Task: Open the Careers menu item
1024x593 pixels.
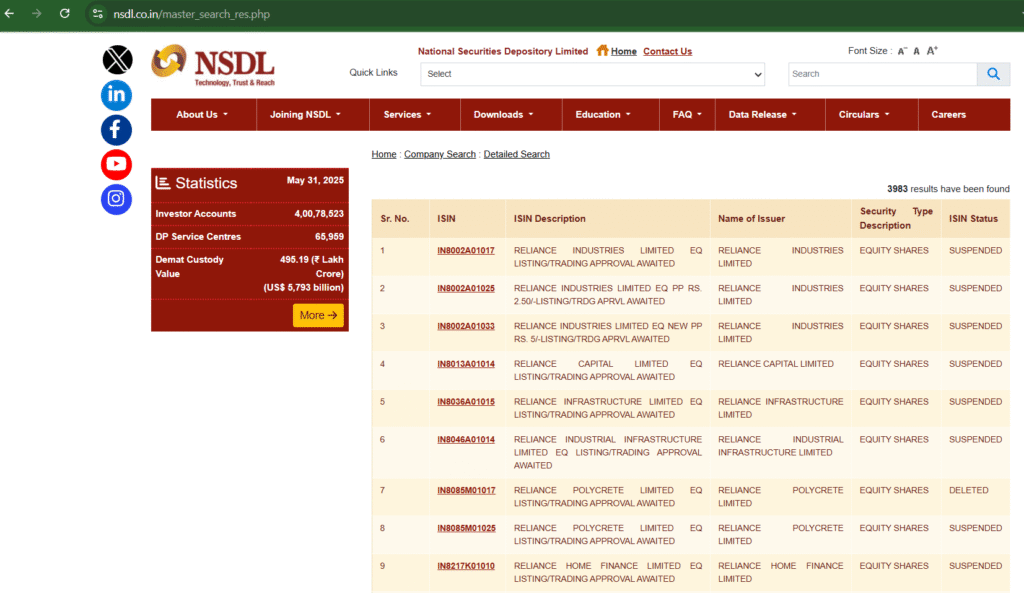Action: coord(948,114)
